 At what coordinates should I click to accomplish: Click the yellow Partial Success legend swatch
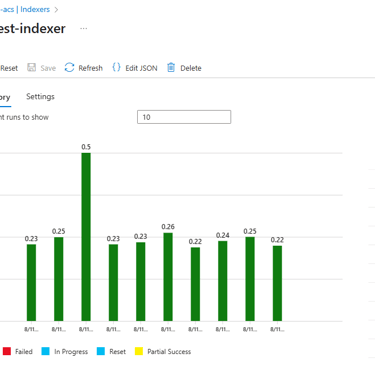pos(139,351)
